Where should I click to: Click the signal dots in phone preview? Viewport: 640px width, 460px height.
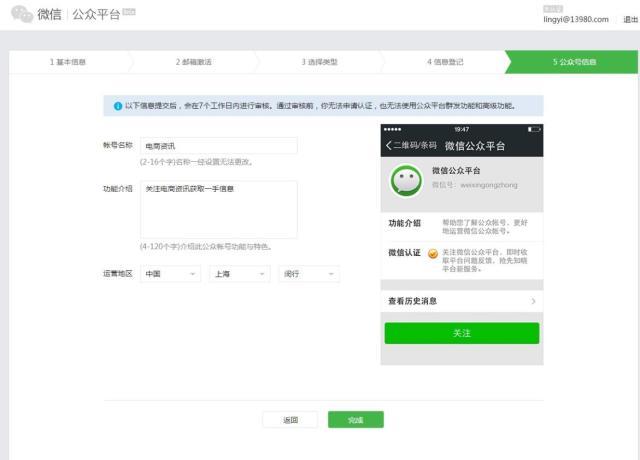click(x=393, y=129)
